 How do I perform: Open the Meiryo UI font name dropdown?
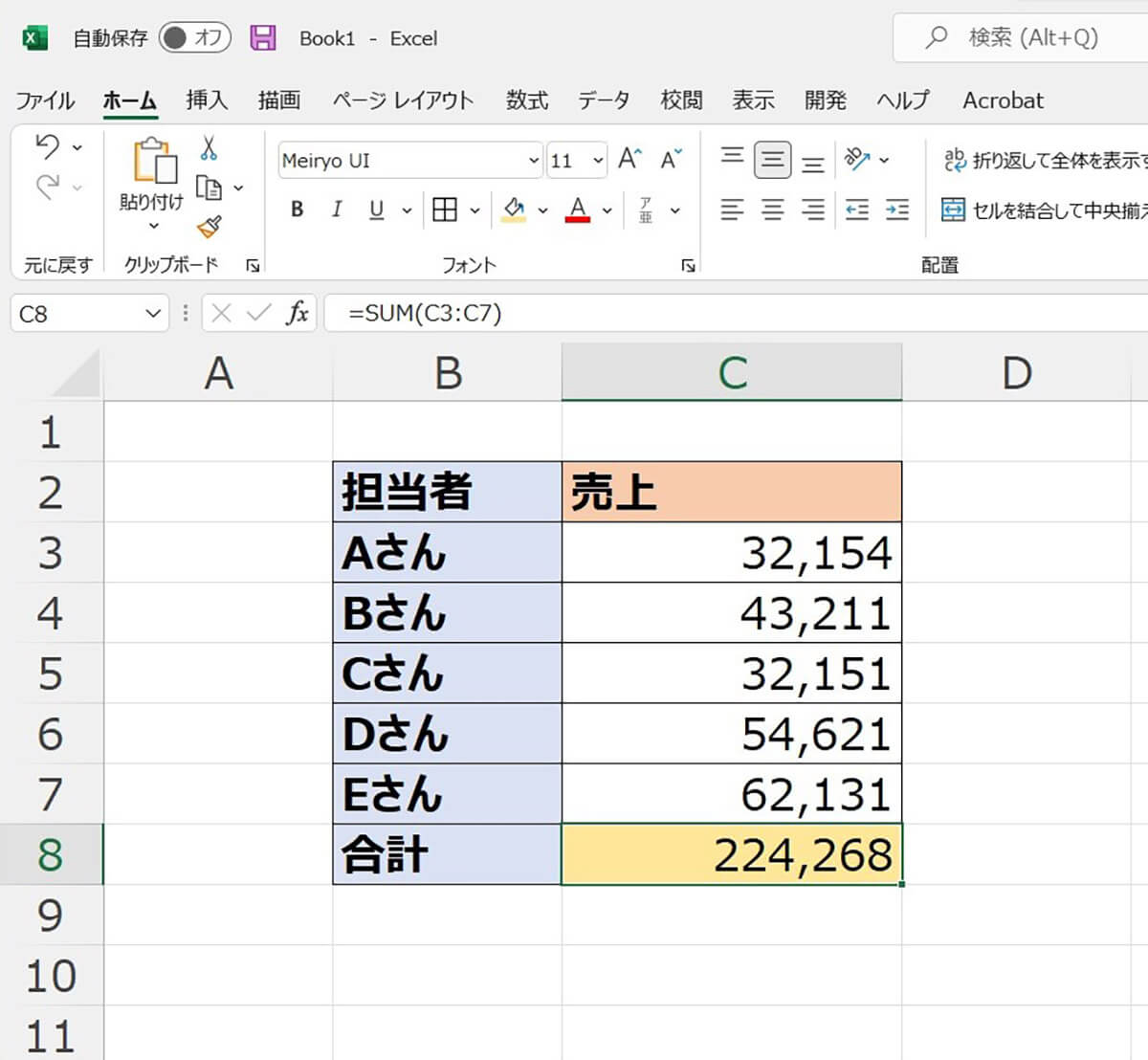pos(534,161)
